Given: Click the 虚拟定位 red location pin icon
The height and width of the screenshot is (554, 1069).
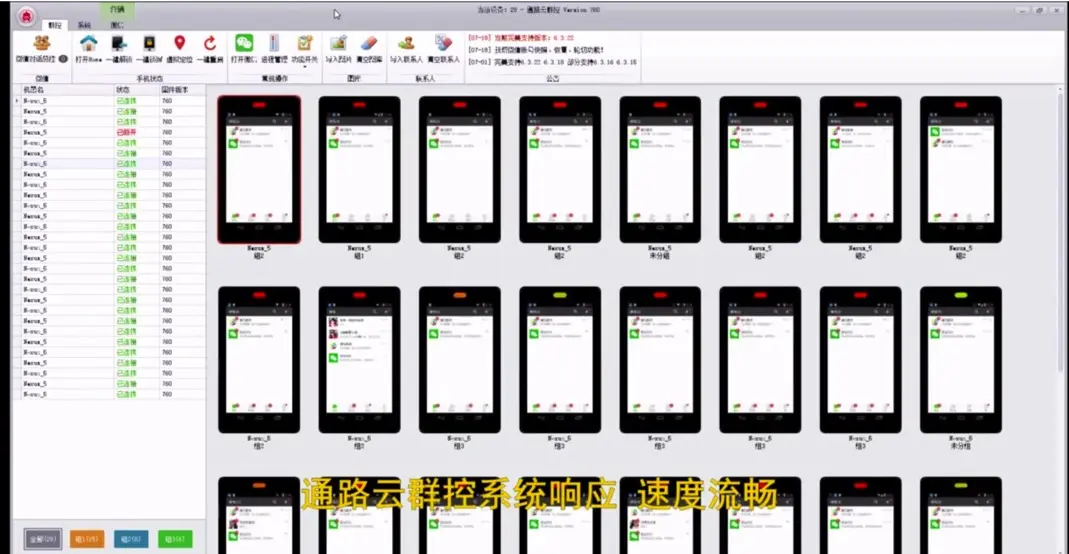Looking at the screenshot, I should (180, 44).
